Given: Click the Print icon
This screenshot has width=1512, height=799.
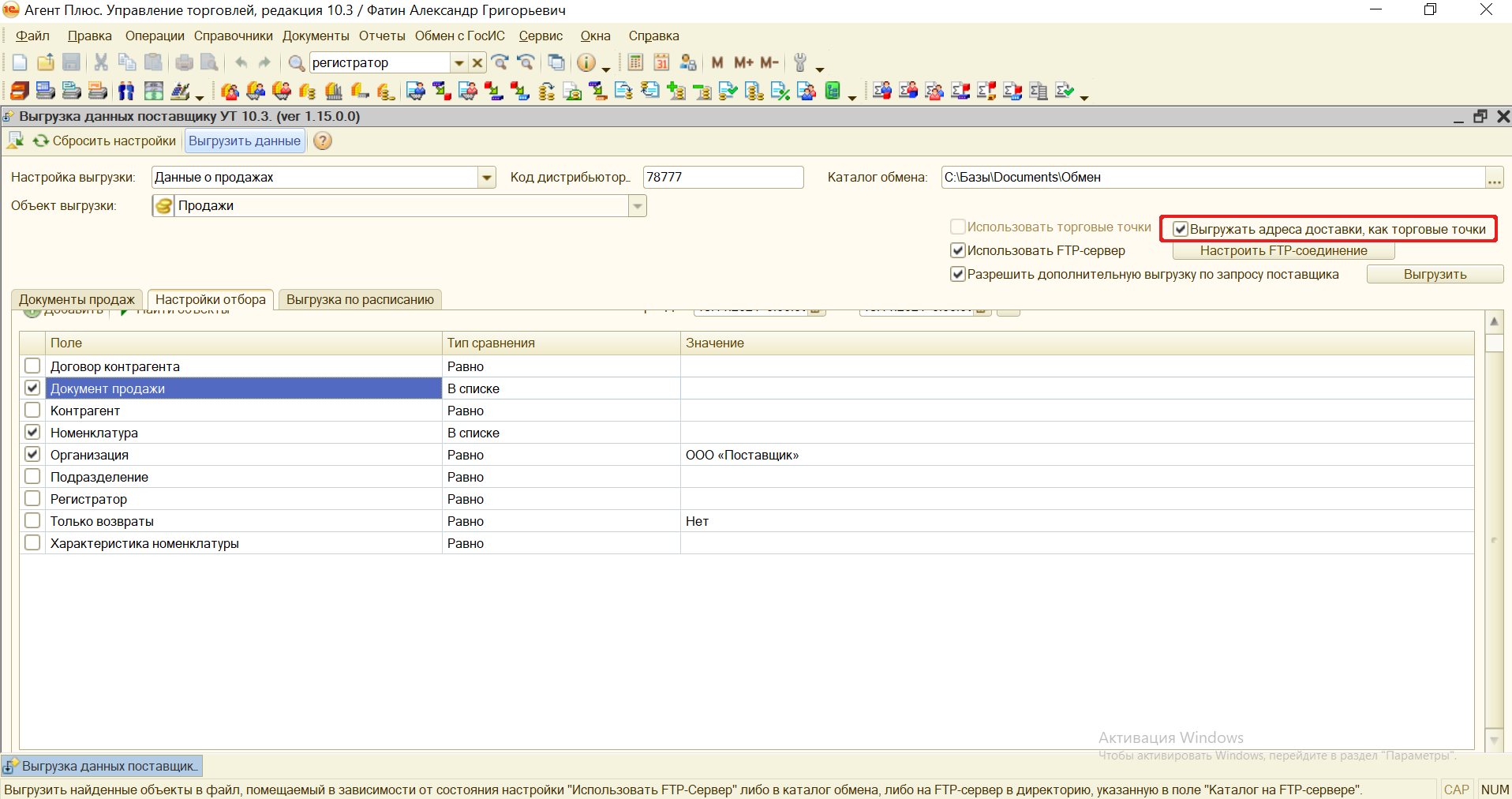Looking at the screenshot, I should (183, 62).
